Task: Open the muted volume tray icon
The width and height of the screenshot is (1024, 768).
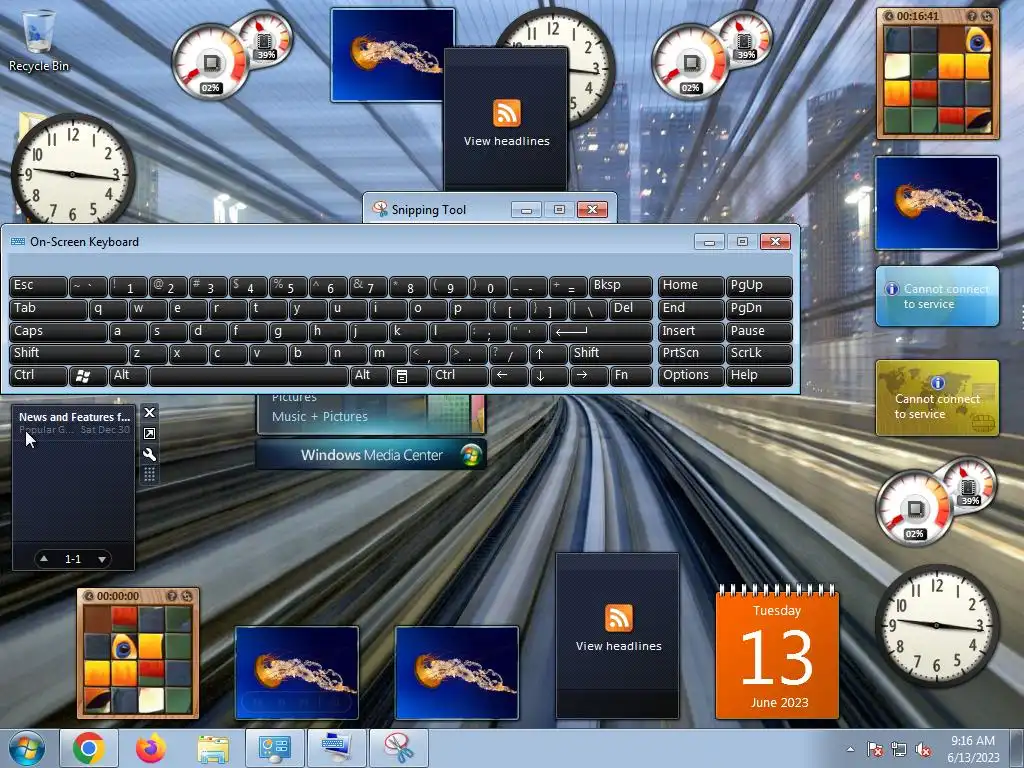Action: pyautogui.click(x=924, y=749)
